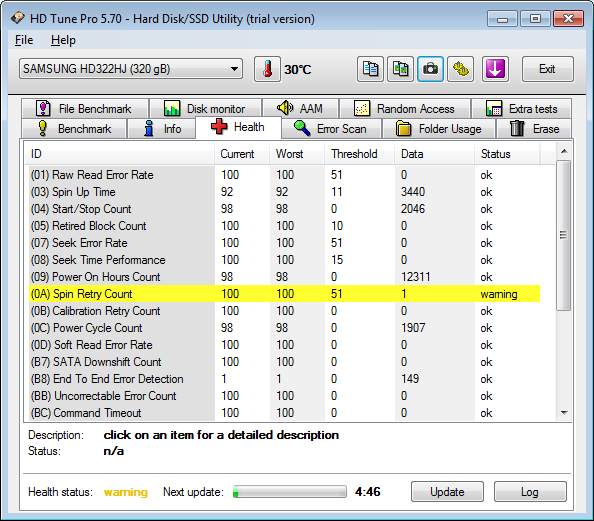Sort by the Data column header
594x521 pixels.
pos(435,154)
